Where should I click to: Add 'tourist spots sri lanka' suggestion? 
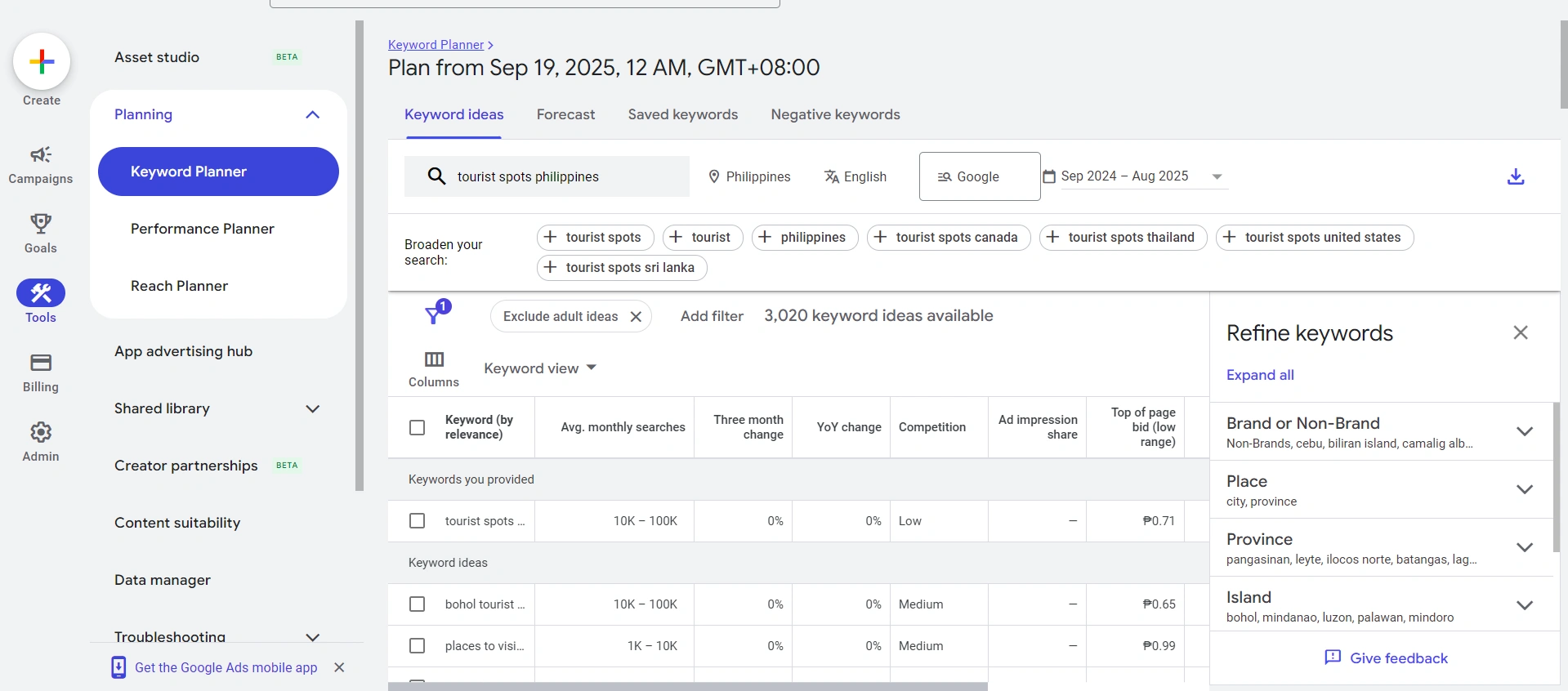coord(622,267)
